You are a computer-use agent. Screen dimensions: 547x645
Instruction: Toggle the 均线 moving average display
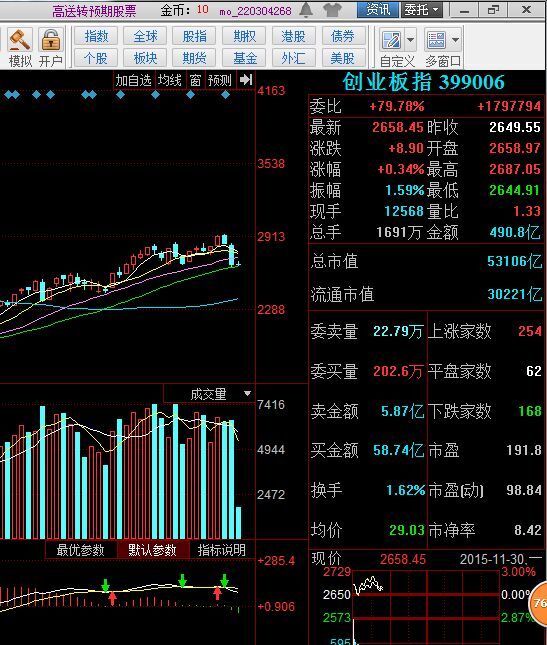[170, 80]
